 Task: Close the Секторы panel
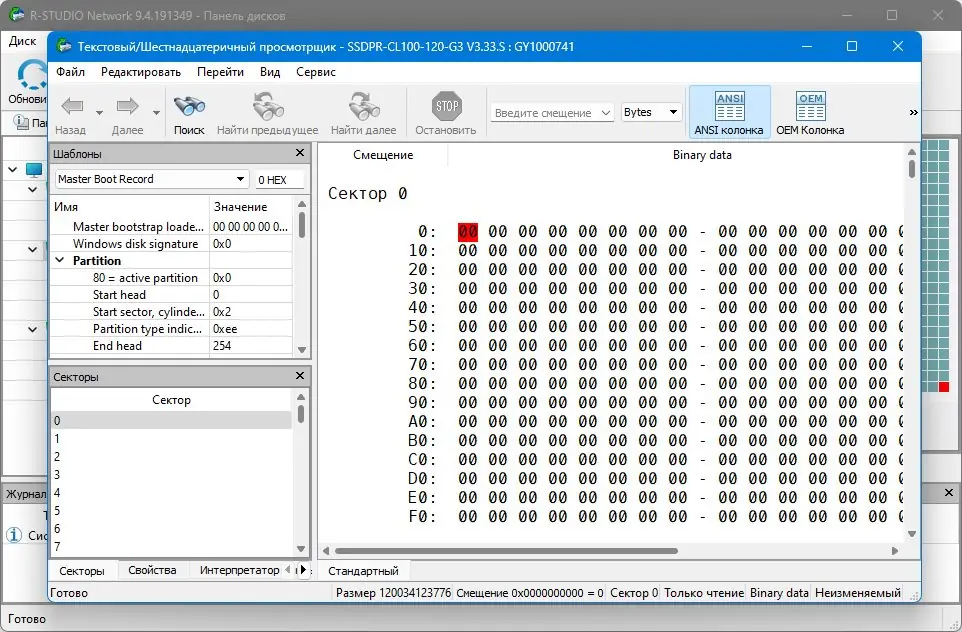(300, 376)
